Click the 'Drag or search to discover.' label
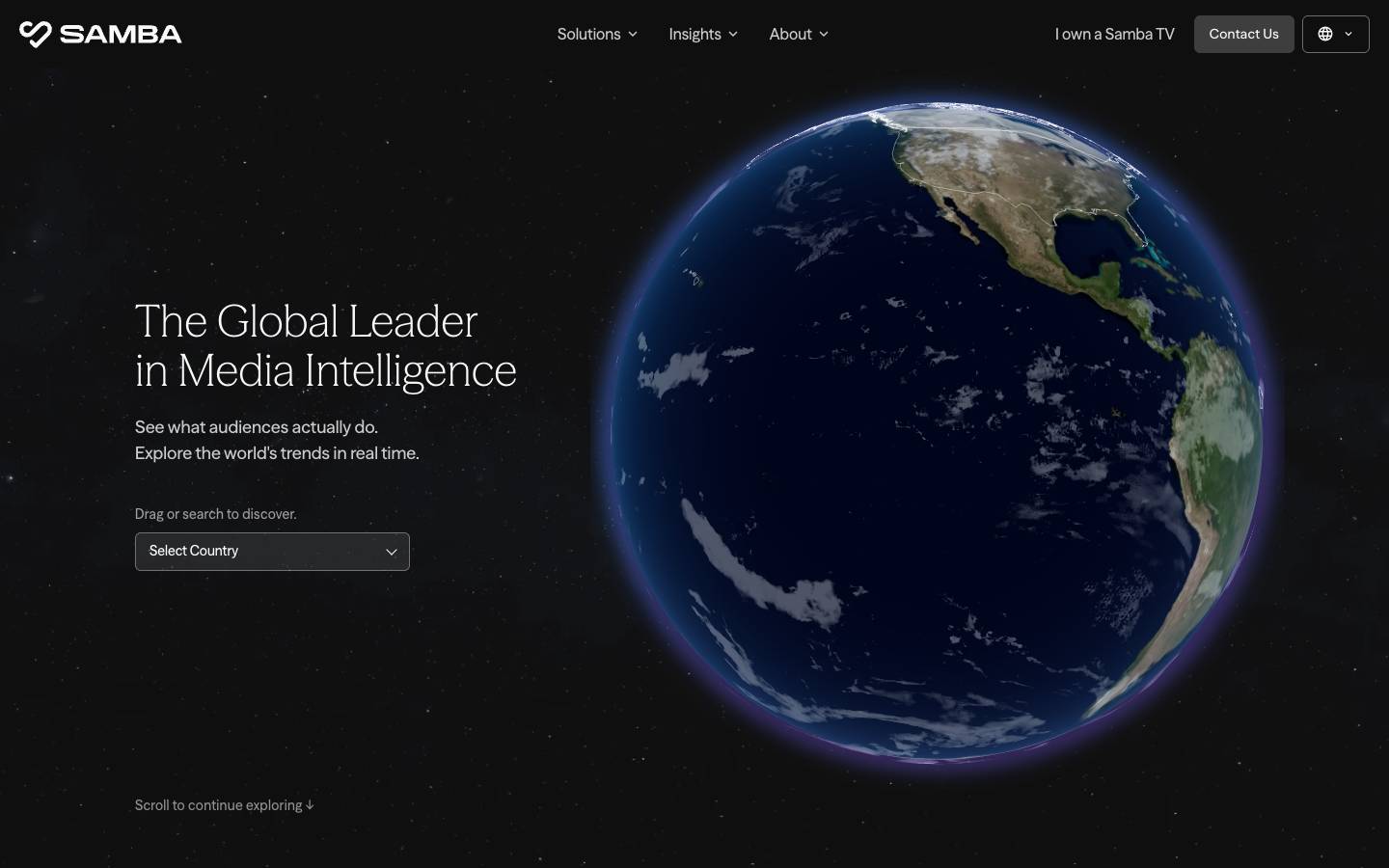 coord(216,514)
